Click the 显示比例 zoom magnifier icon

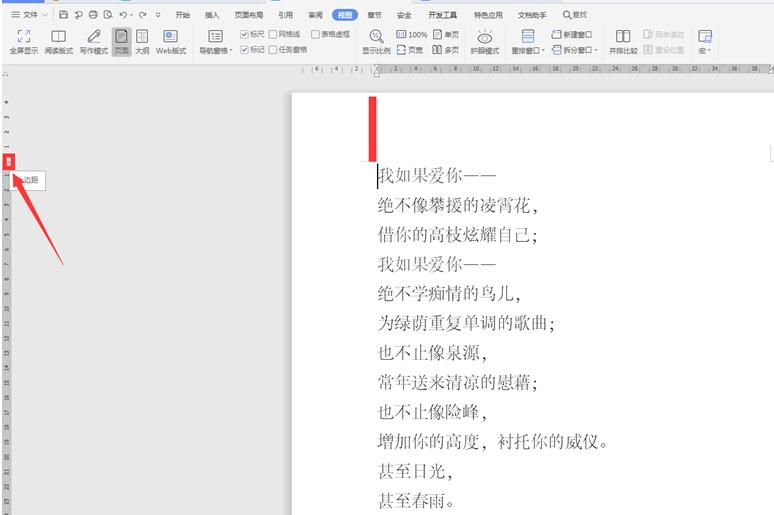376,36
